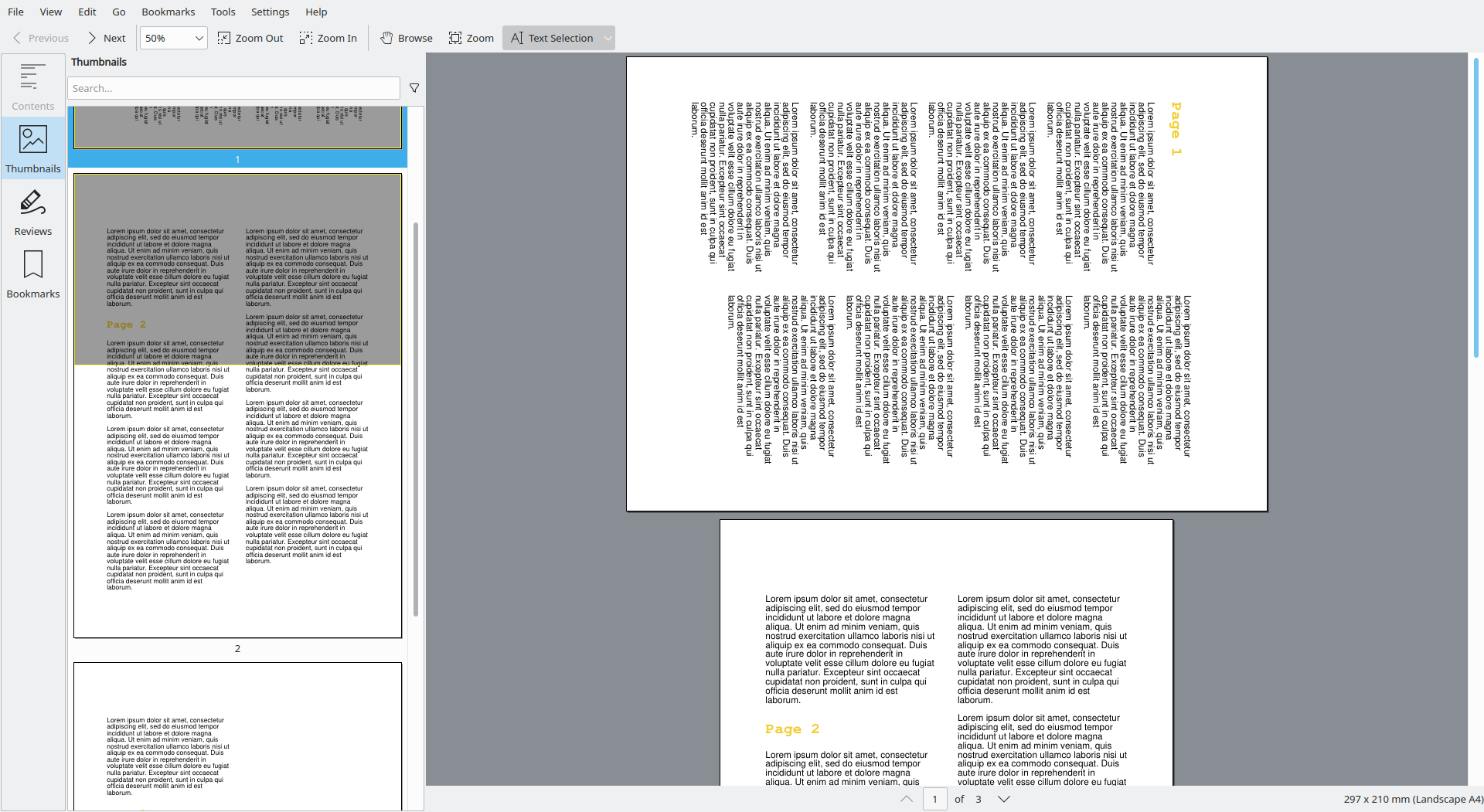The height and width of the screenshot is (812, 1484).
Task: Go to the Previous page
Action: [x=41, y=38]
